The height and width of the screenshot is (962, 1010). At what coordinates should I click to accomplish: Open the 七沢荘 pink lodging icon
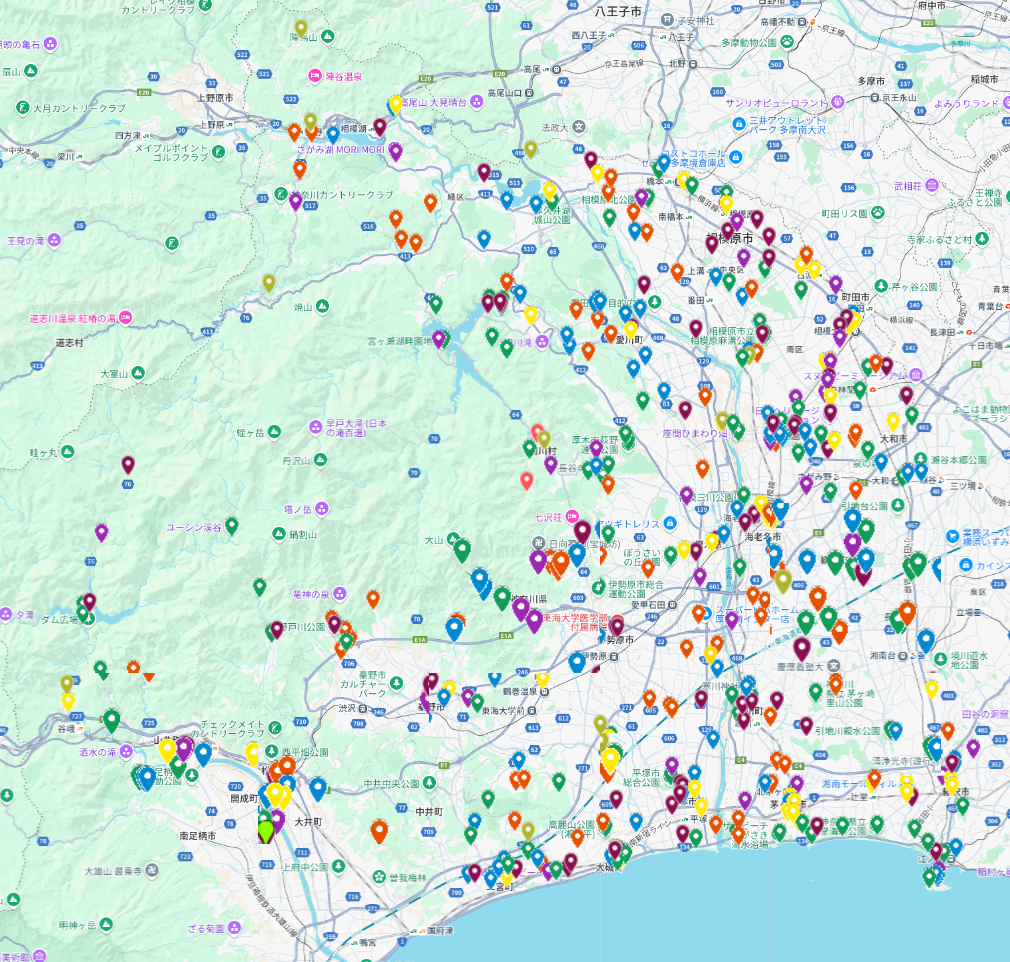pyautogui.click(x=571, y=516)
